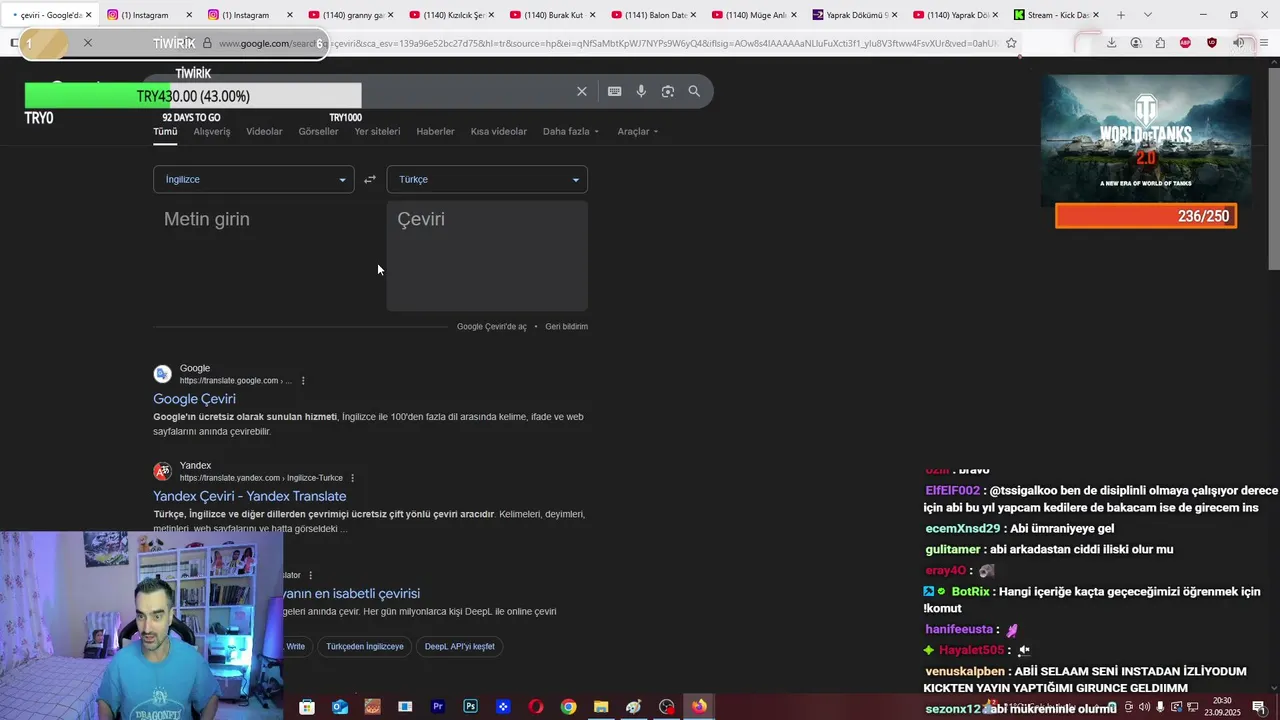
Task: Expand the list all tabs chevron
Action: click(x=1147, y=15)
